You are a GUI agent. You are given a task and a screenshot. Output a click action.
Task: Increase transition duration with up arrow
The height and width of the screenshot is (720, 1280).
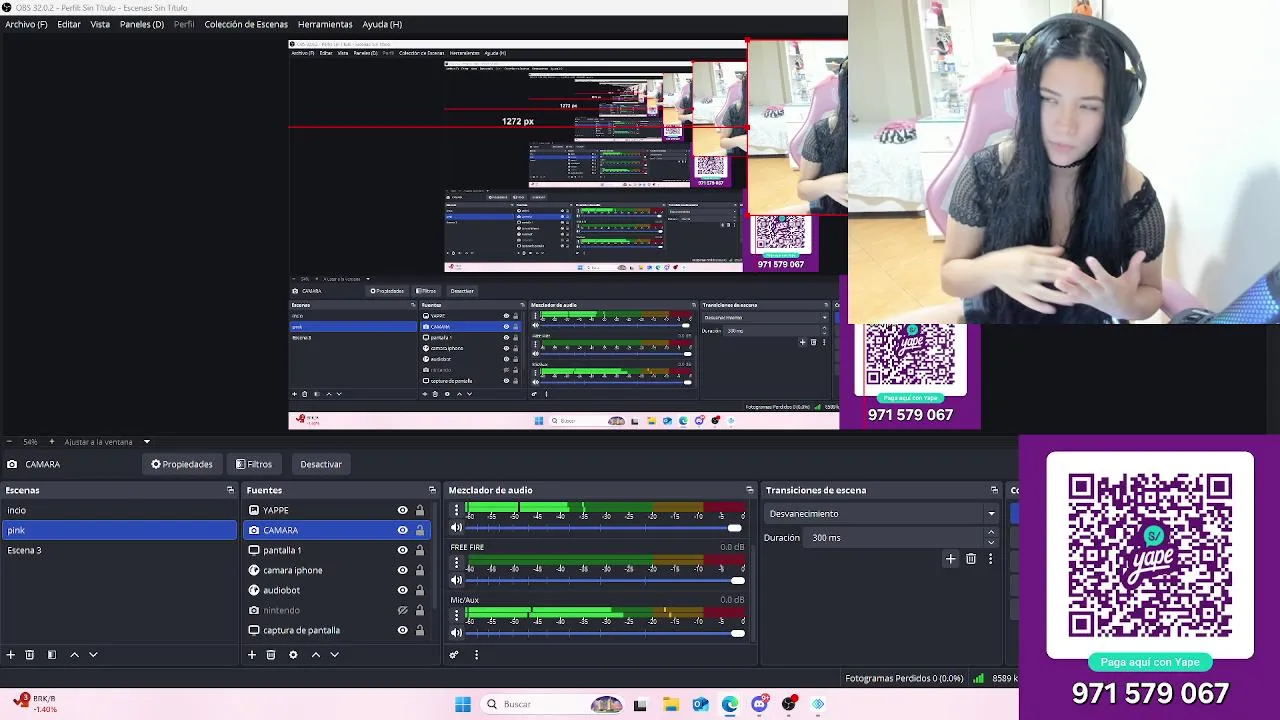point(991,534)
